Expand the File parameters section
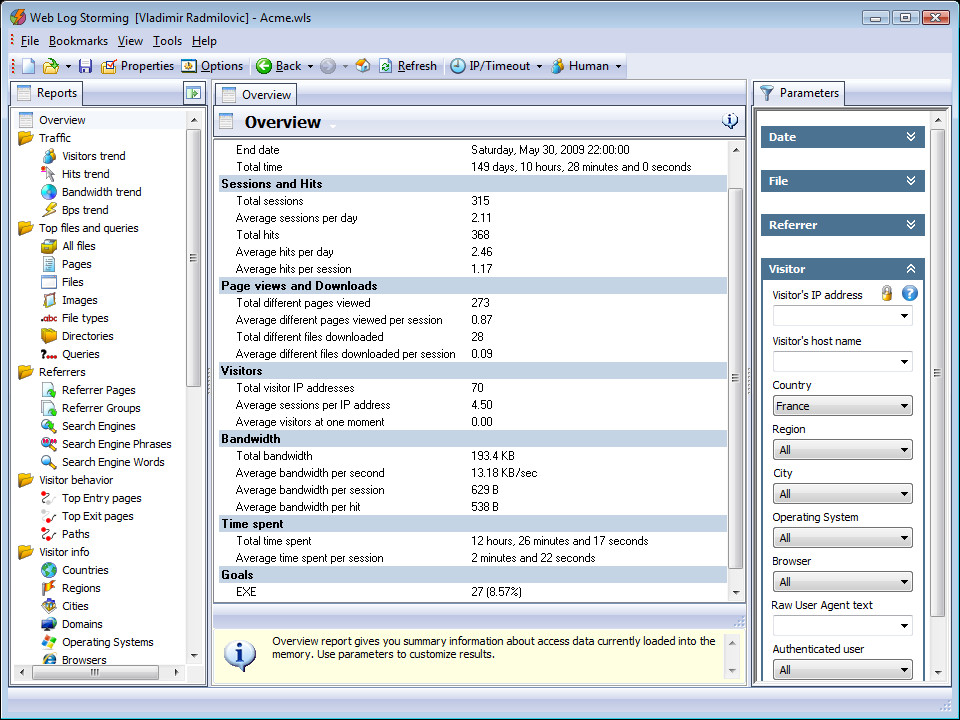The width and height of the screenshot is (960, 720). (842, 181)
